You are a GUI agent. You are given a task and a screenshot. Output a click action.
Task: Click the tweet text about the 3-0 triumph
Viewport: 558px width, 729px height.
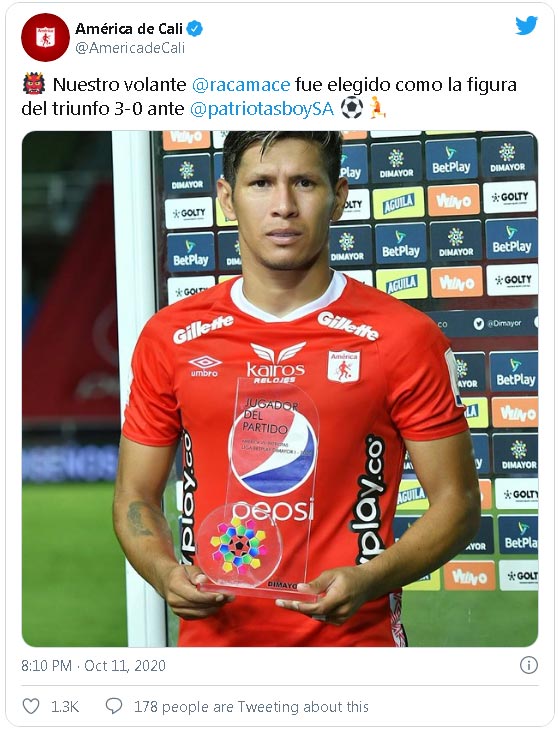(269, 97)
